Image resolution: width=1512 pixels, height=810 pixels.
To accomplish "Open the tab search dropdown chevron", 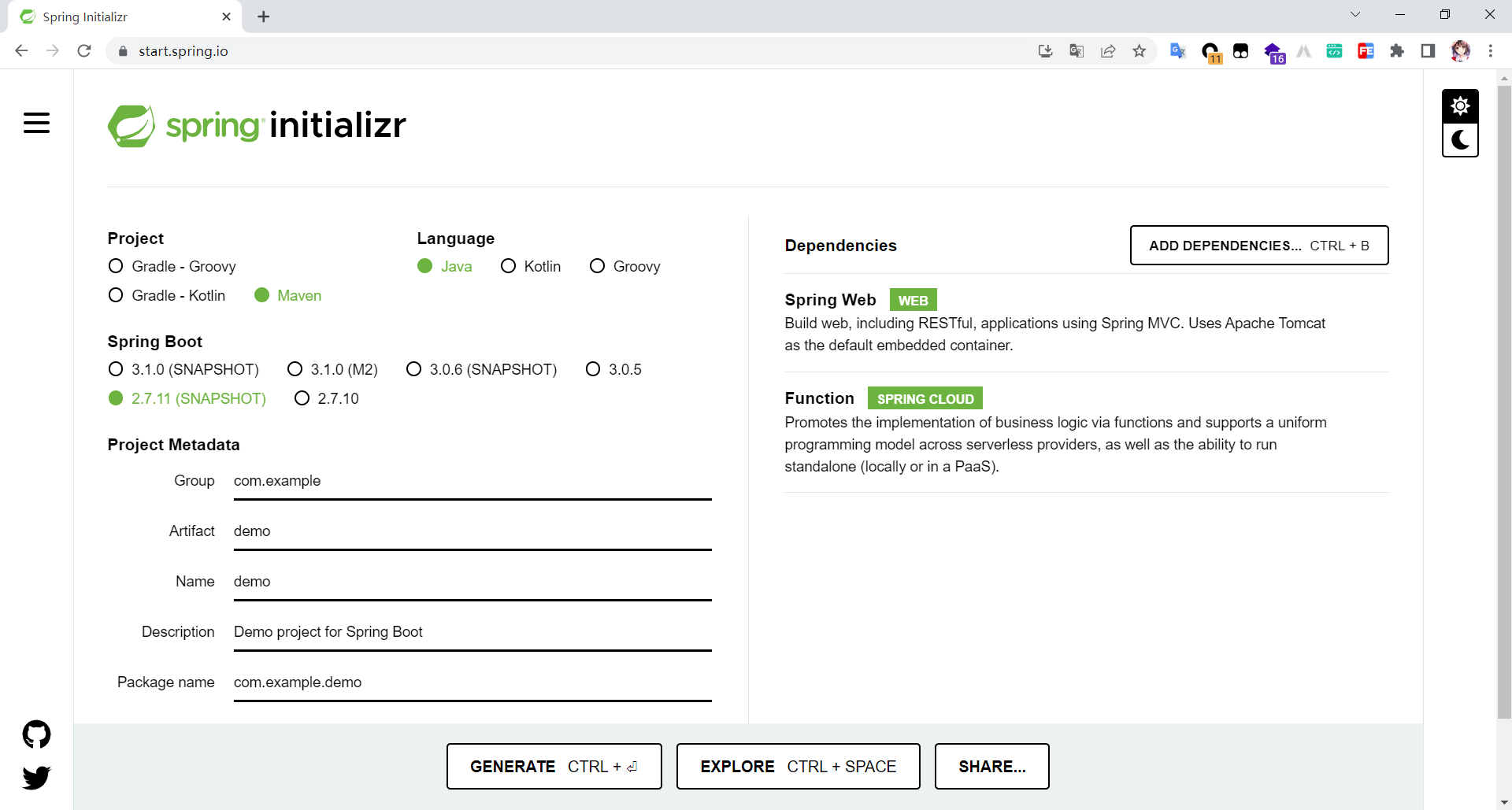I will coord(1355,15).
